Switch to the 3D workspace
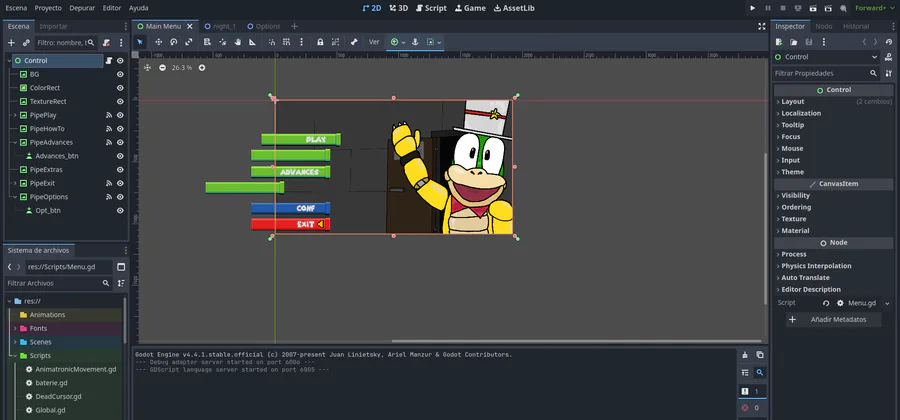900x420 pixels. (x=398, y=8)
